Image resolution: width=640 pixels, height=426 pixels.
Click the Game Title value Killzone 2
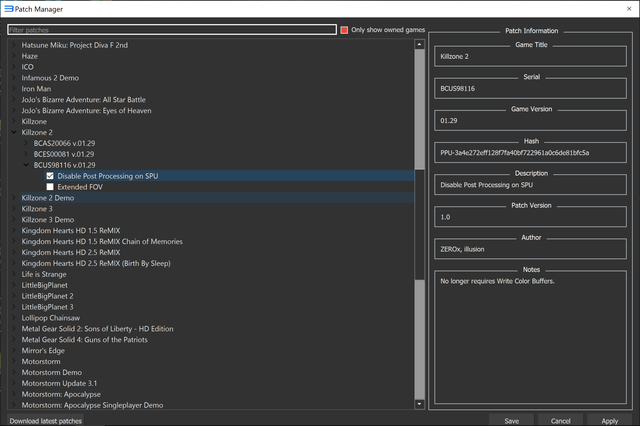point(454,56)
